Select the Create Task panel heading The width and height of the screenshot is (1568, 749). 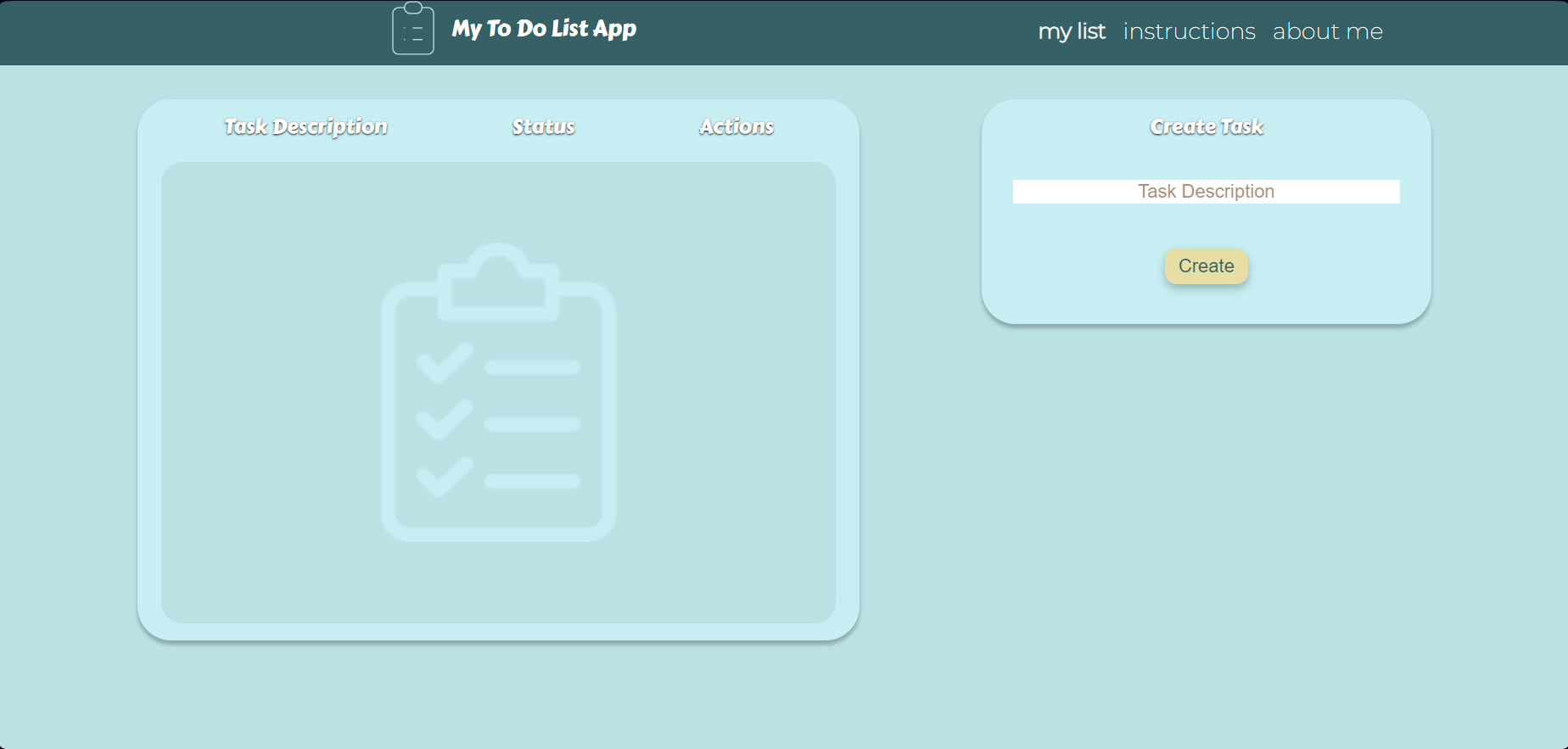coord(1206,126)
